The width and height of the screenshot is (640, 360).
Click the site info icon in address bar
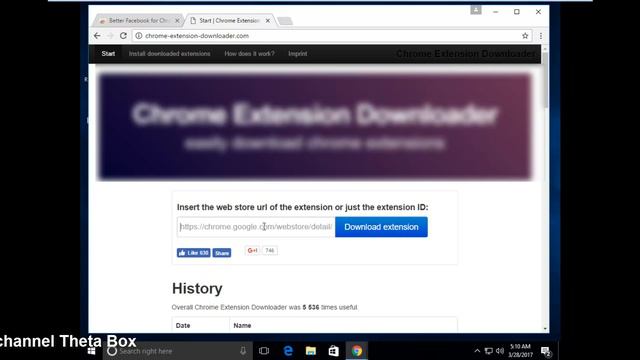139,36
